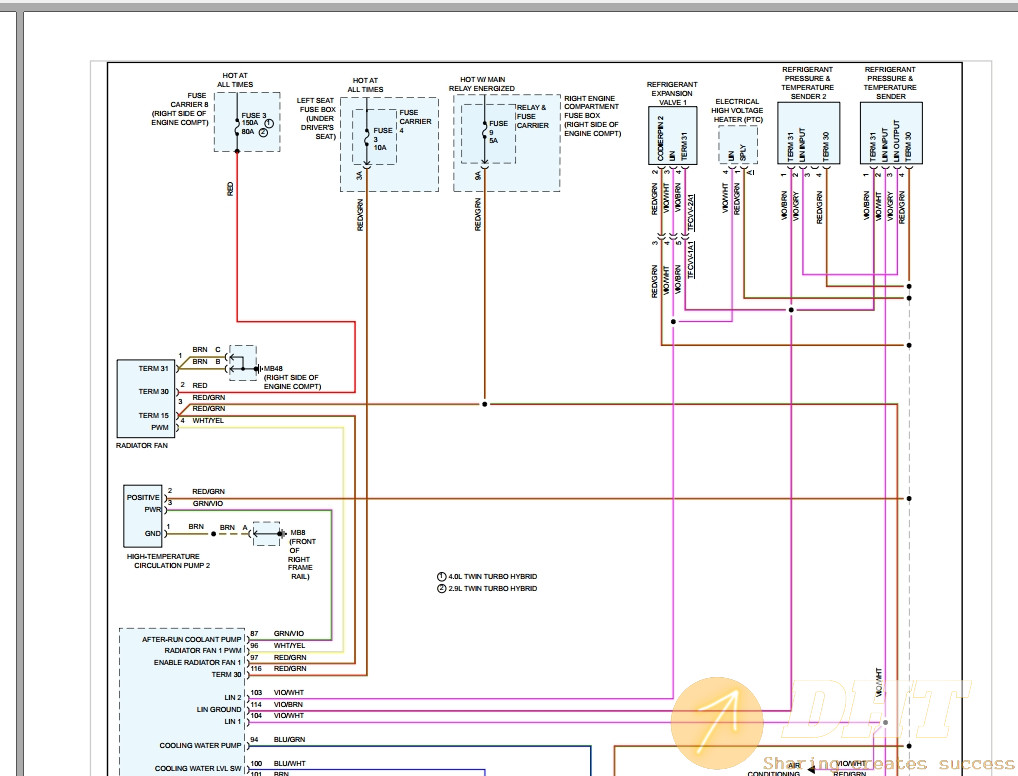Click "TERM 15" in the radiator fan box
Screen dimensions: 1018x776
153,416
